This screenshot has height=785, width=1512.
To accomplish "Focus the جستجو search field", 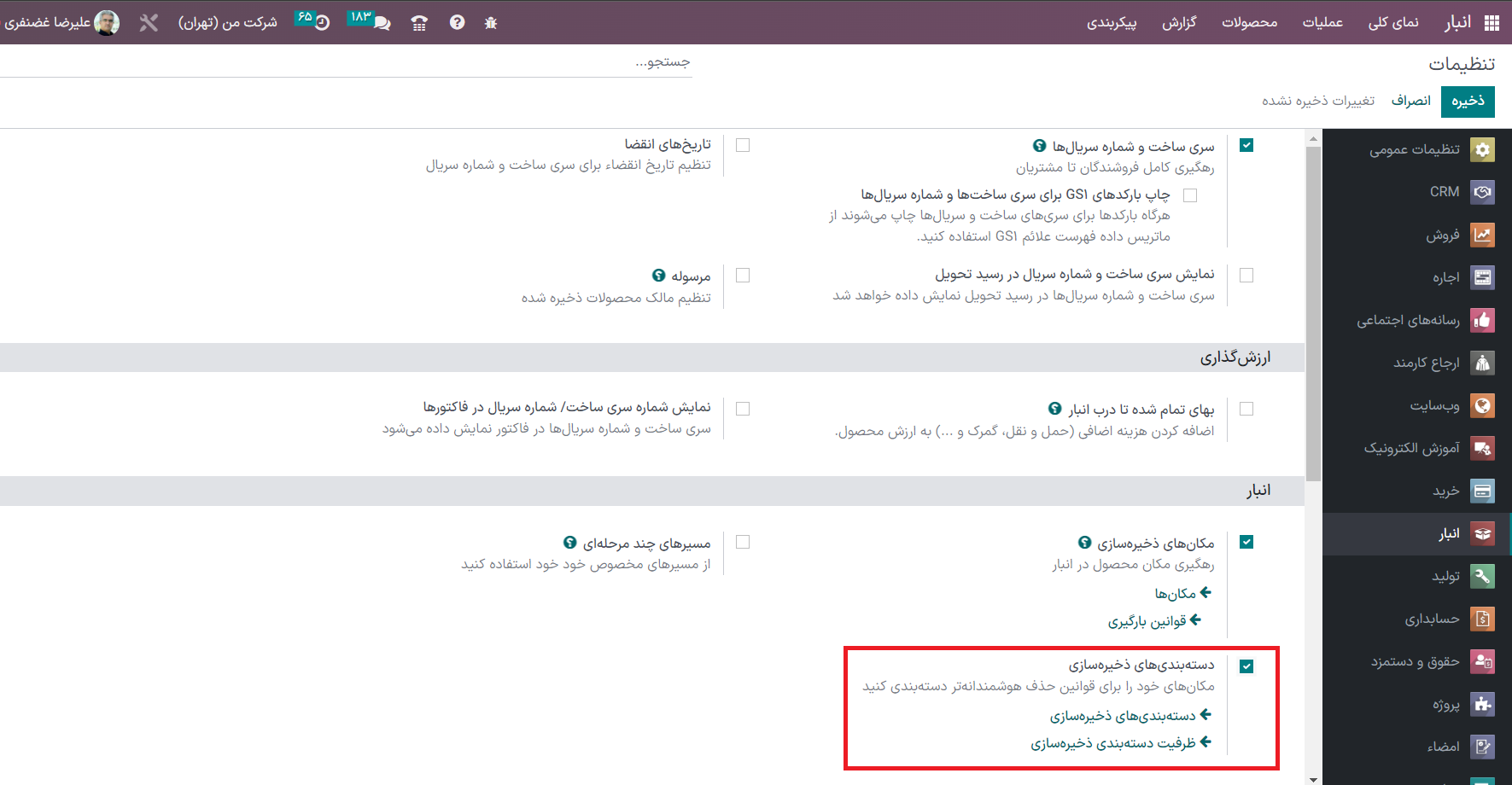I will point(346,62).
